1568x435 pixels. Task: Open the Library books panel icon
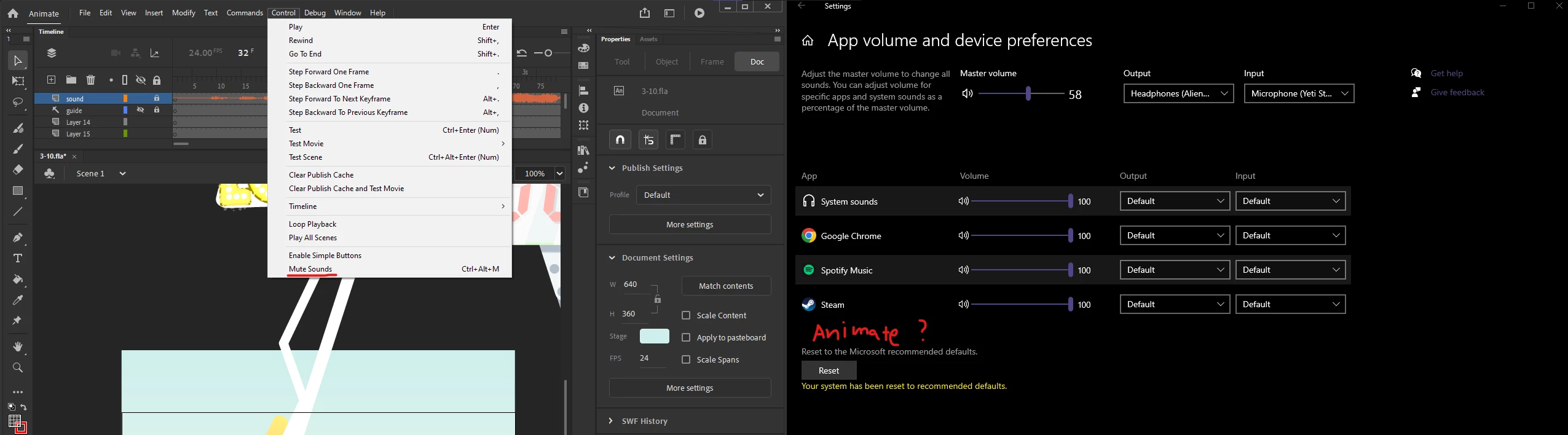tap(583, 150)
